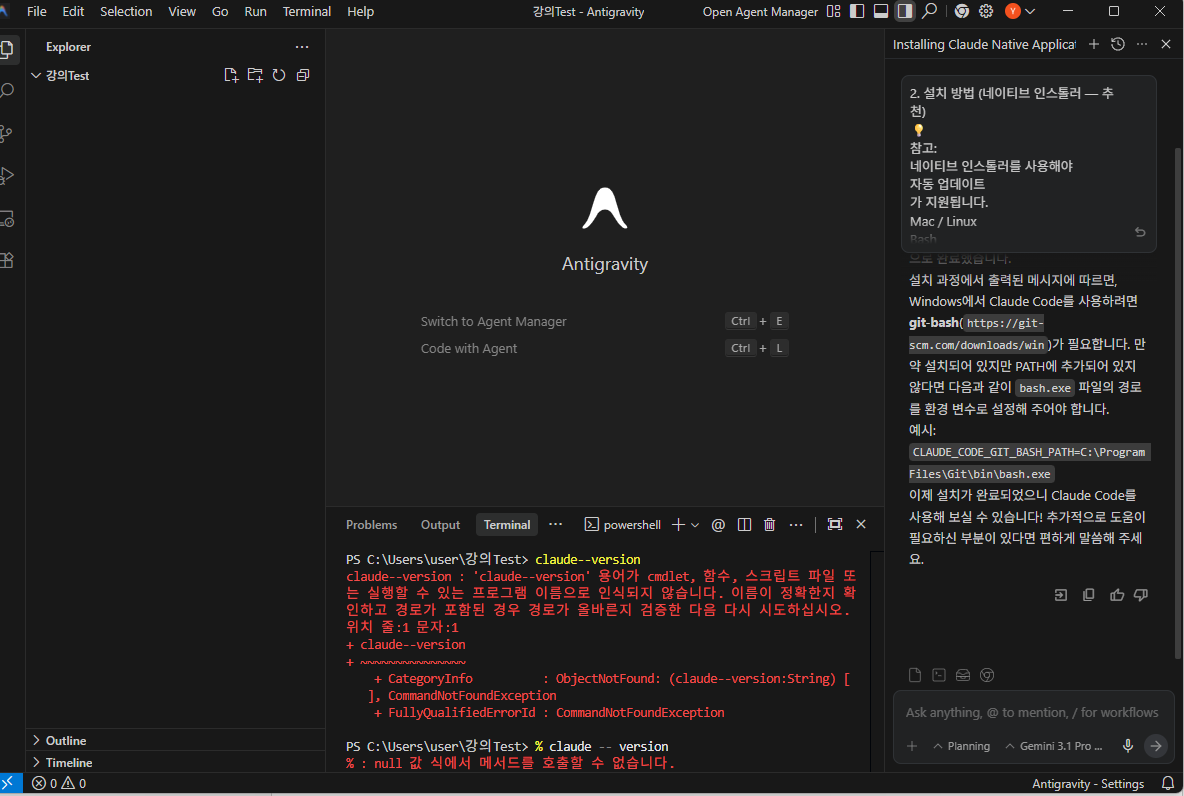Maximize the terminal panel size
Viewport: 1184px width, 796px height.
pos(834,524)
